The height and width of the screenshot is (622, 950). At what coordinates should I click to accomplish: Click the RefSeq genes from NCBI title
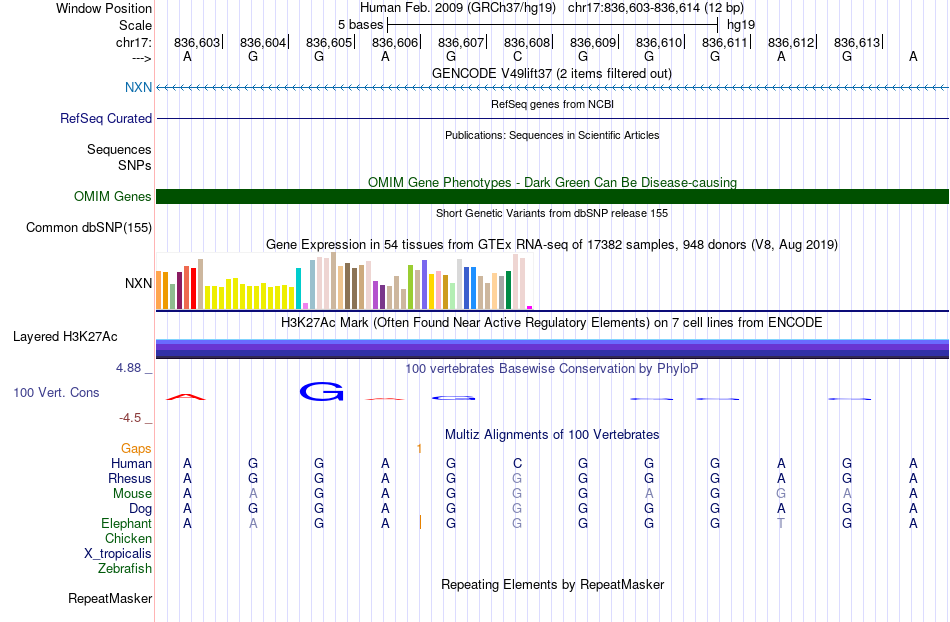point(552,104)
